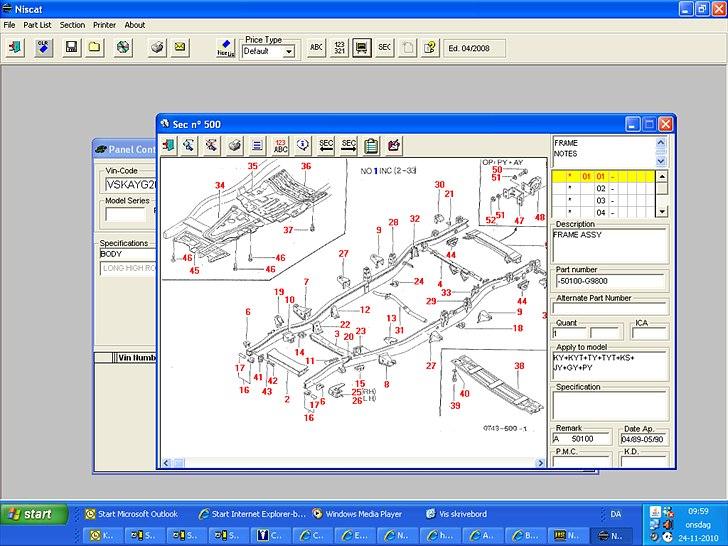Click the down arrow of the FRAME NOTES list

[660, 160]
